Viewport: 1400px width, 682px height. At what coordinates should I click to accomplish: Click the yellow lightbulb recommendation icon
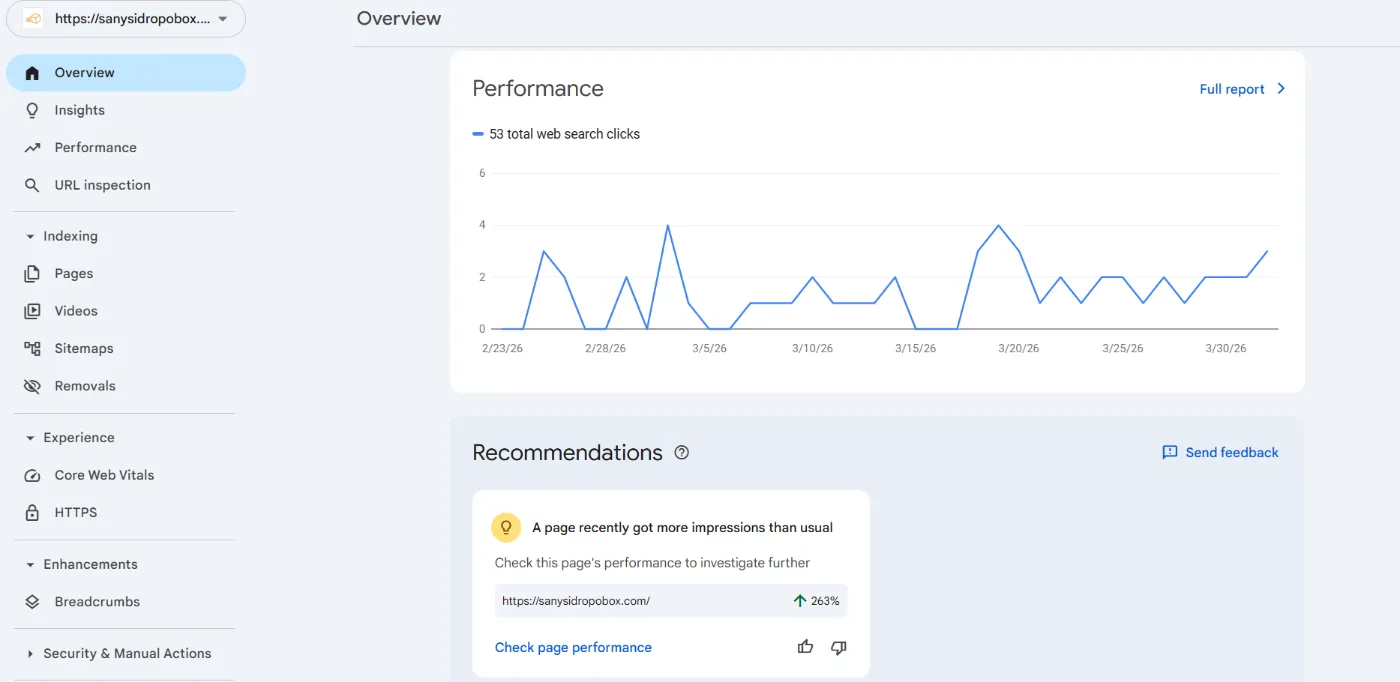click(506, 527)
